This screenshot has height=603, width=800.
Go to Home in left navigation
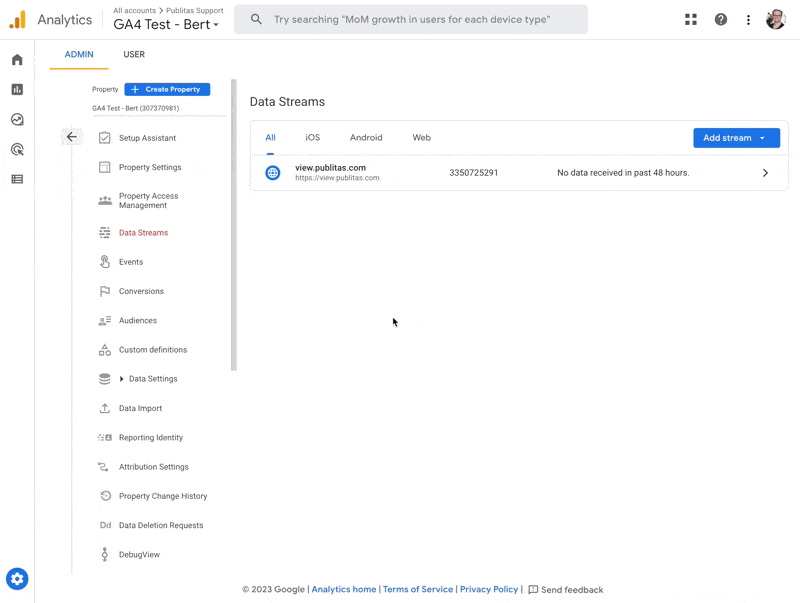pyautogui.click(x=17, y=60)
